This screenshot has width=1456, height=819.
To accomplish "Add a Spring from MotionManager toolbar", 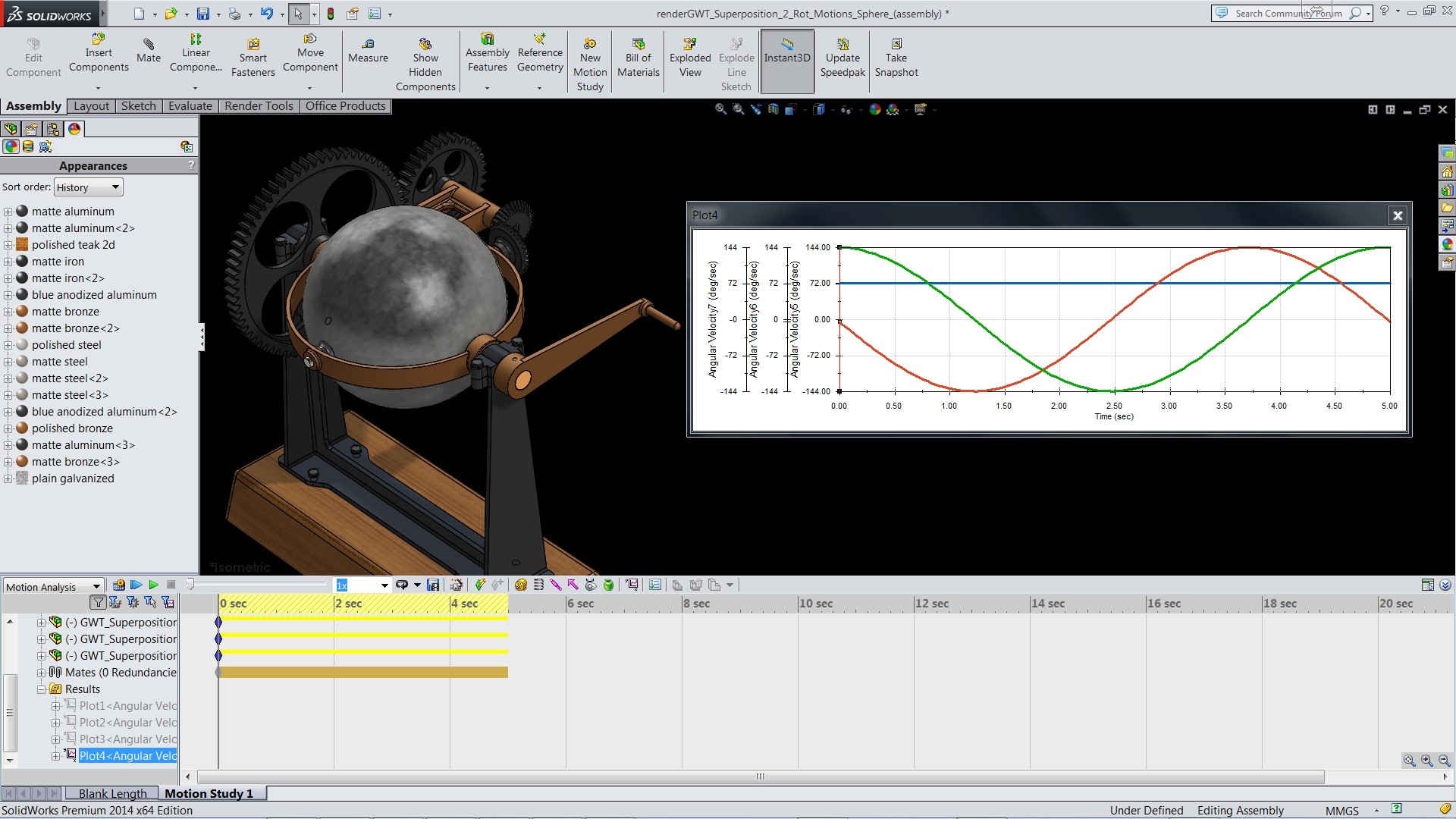I will click(538, 585).
